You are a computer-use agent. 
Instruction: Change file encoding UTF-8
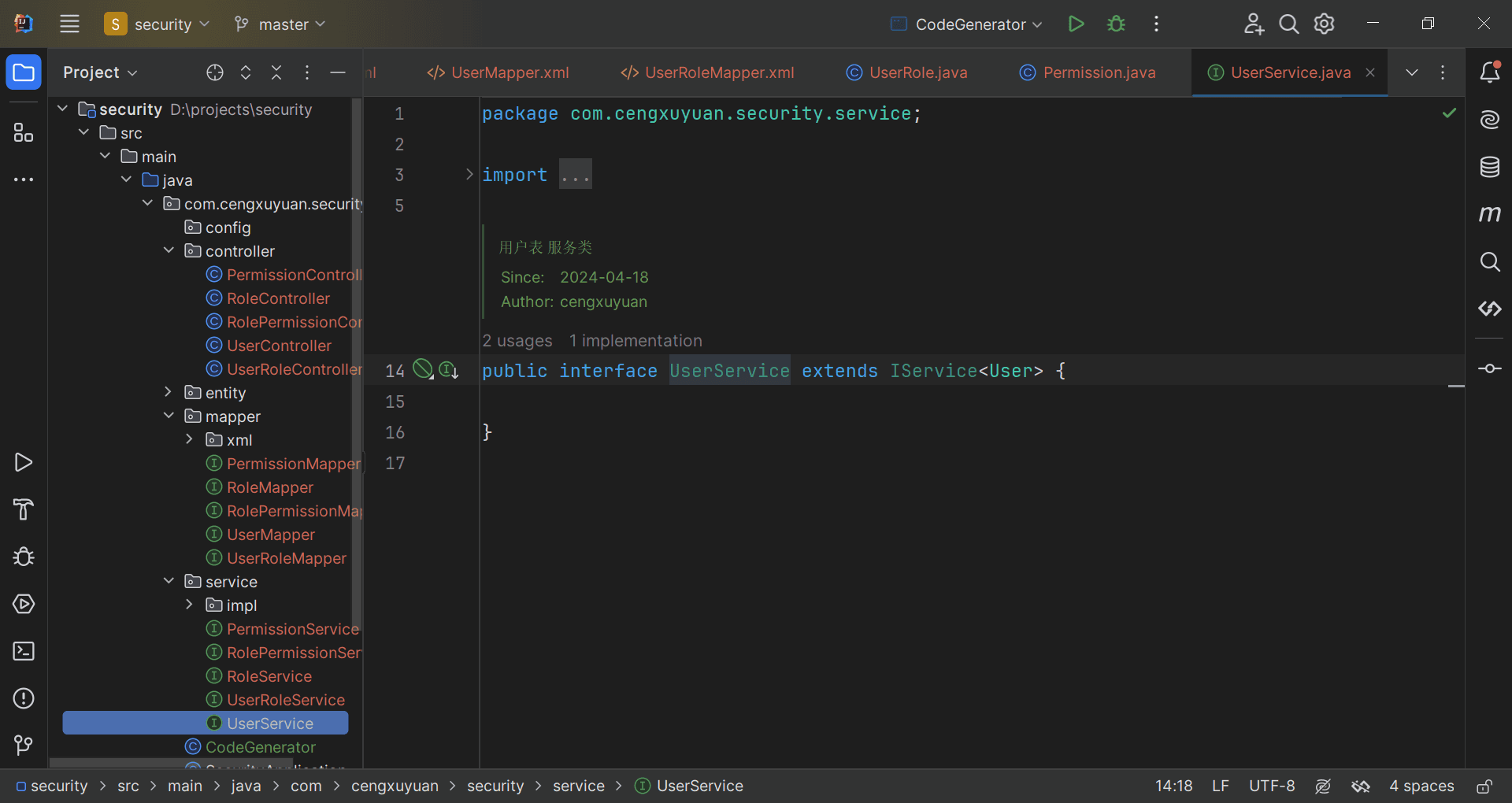pos(1272,786)
